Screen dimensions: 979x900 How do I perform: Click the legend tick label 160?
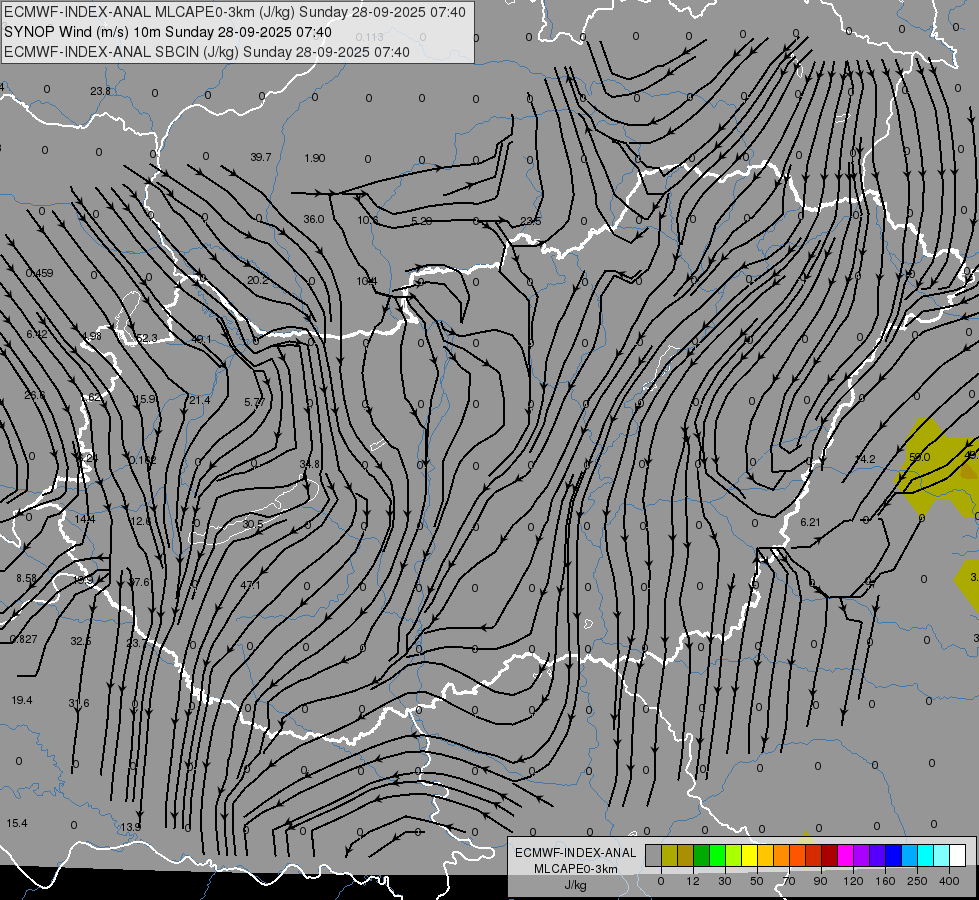[x=885, y=881]
